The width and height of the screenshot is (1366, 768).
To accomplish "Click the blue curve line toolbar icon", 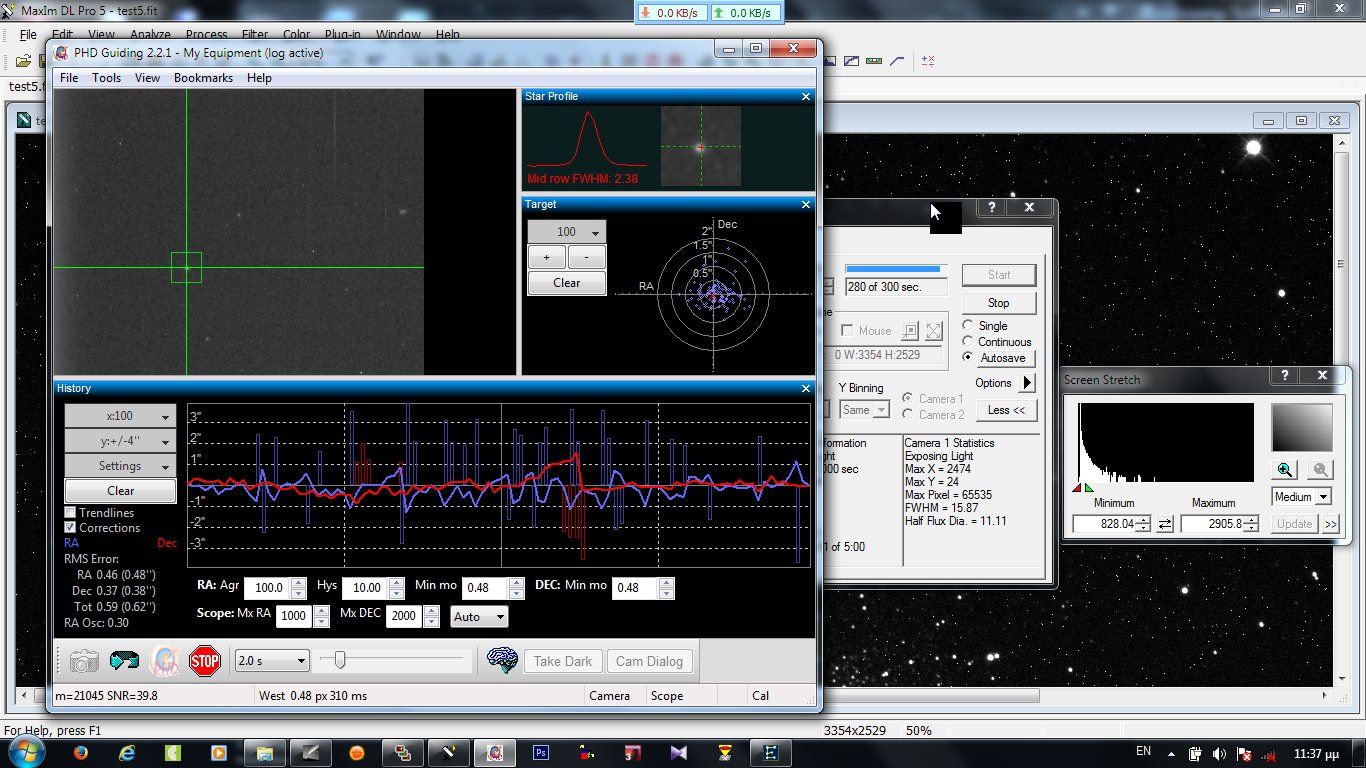I will click(x=897, y=61).
